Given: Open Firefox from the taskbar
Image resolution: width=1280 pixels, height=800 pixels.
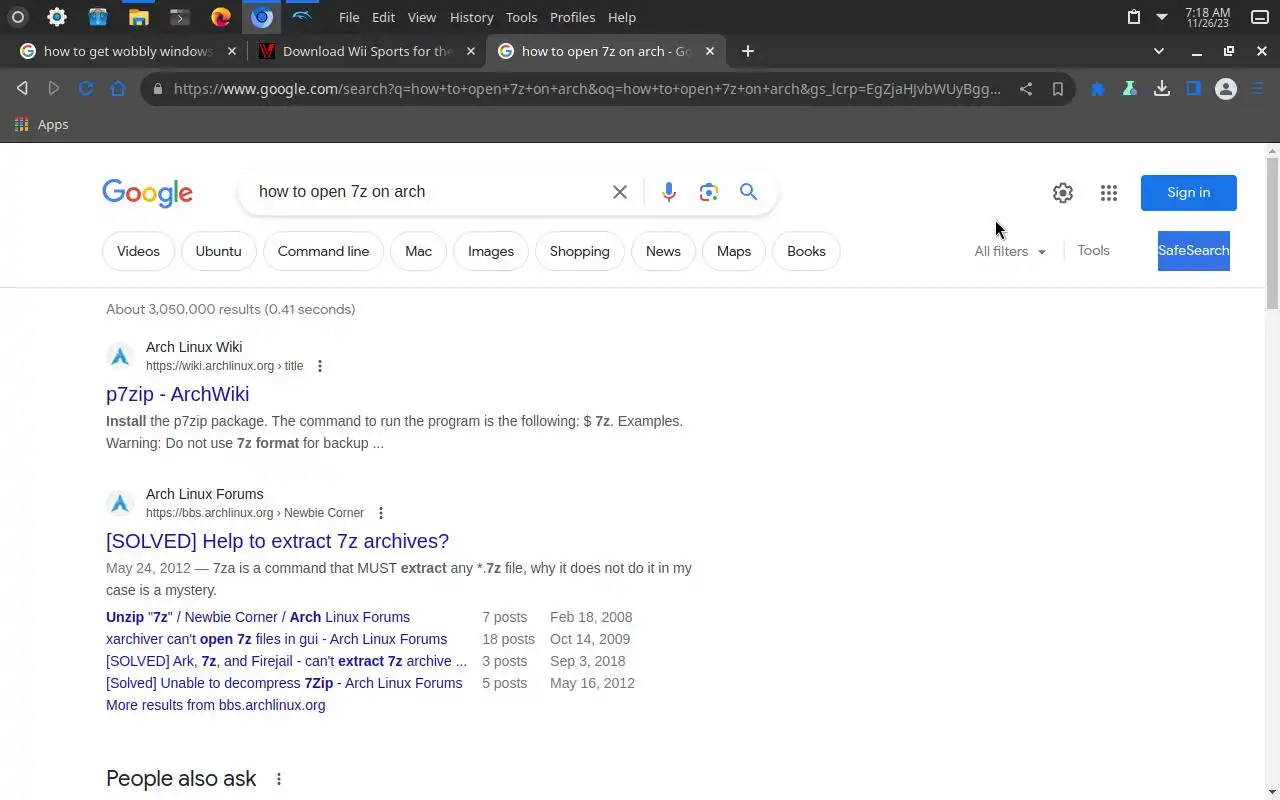Looking at the screenshot, I should coord(221,17).
